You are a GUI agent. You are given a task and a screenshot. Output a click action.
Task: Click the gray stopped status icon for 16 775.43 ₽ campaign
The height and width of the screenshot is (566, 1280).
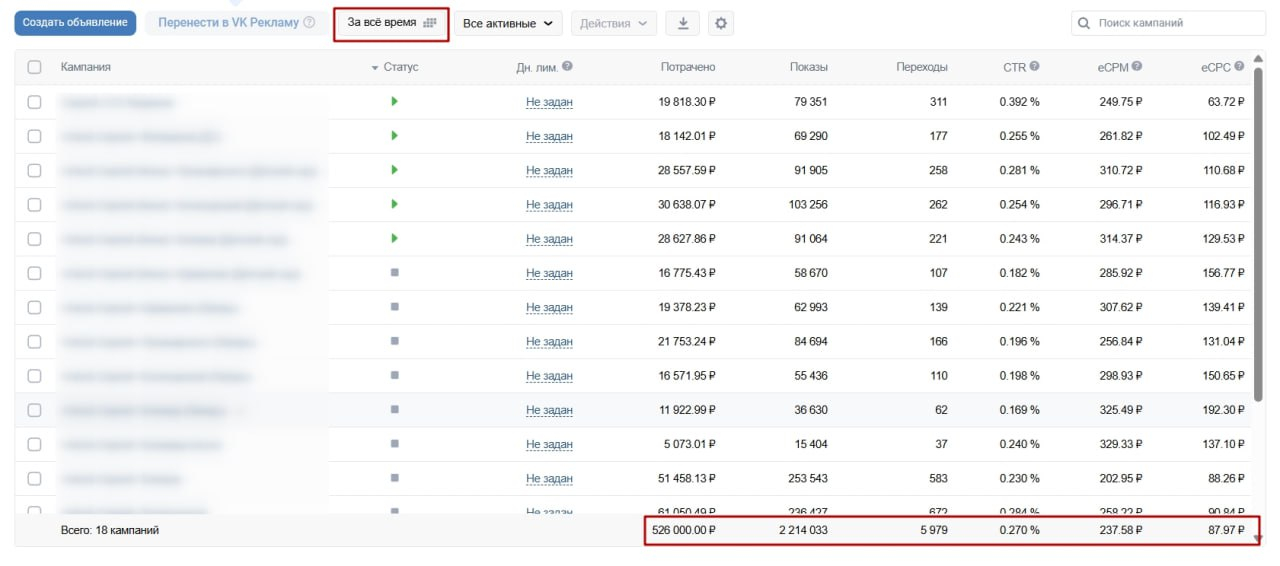[394, 273]
